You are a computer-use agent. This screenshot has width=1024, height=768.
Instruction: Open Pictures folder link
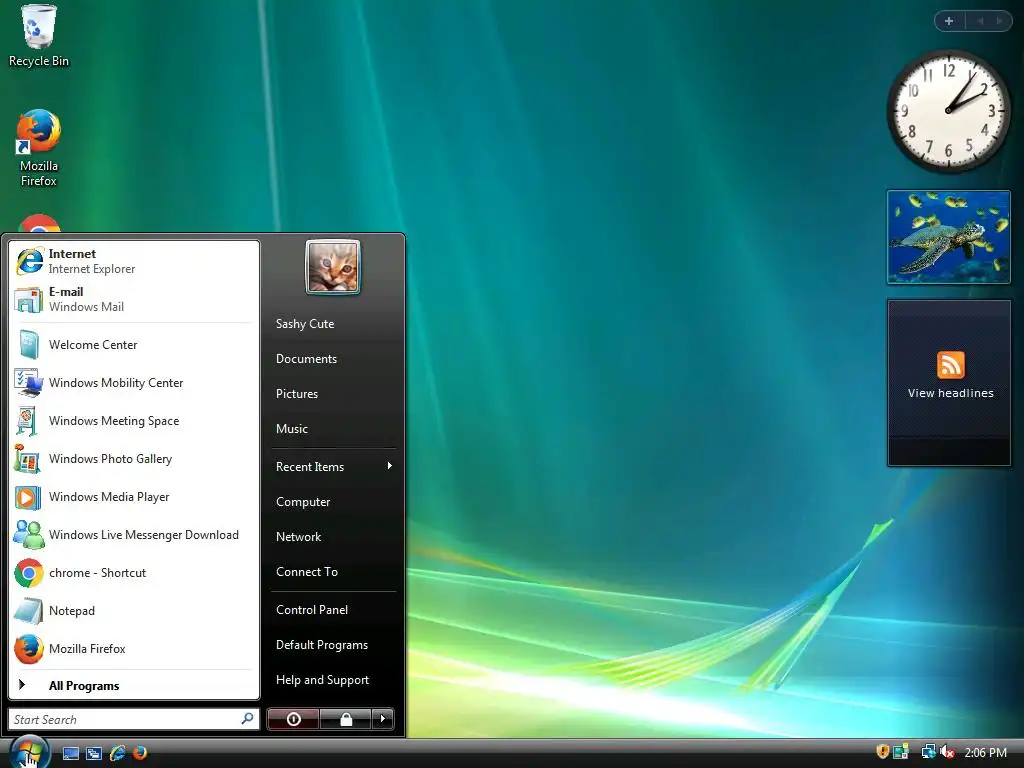(x=334, y=394)
